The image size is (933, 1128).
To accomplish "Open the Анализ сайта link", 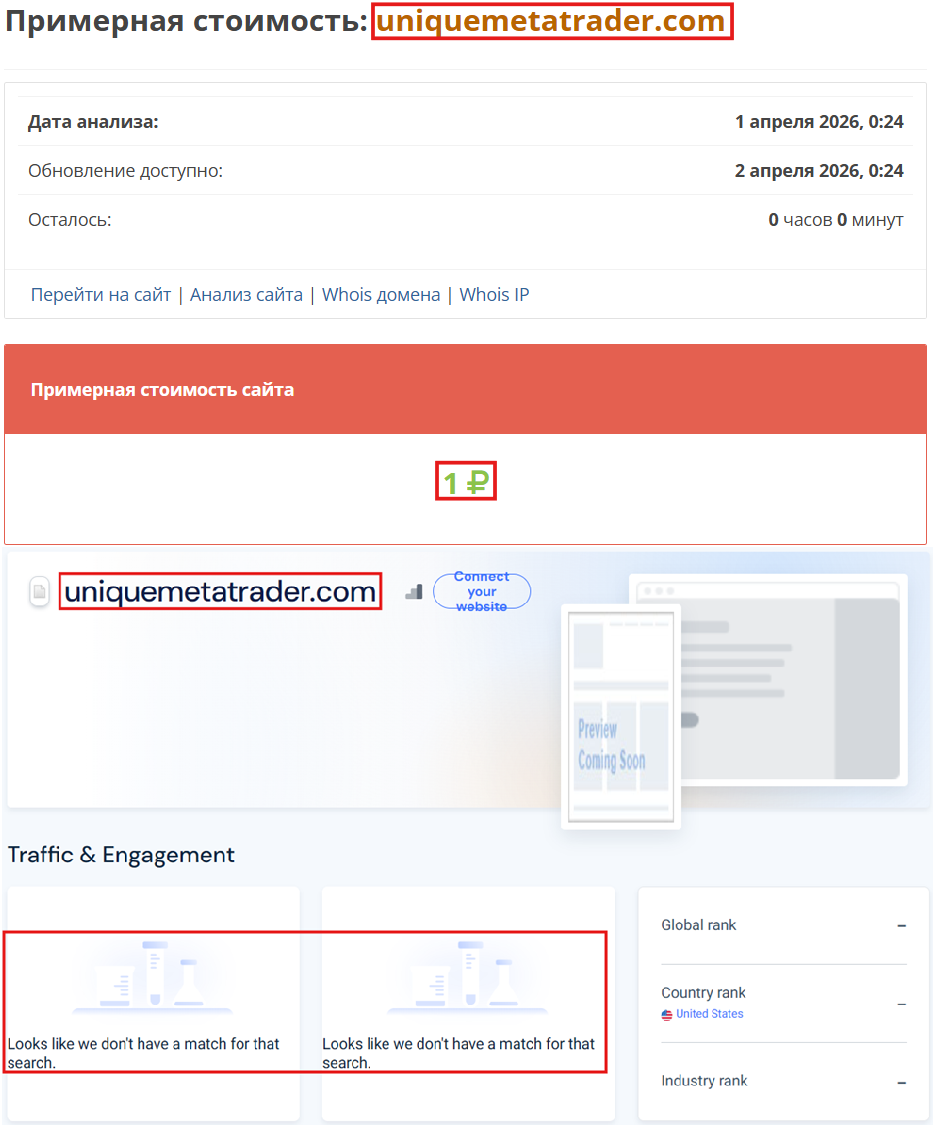I will pyautogui.click(x=246, y=294).
